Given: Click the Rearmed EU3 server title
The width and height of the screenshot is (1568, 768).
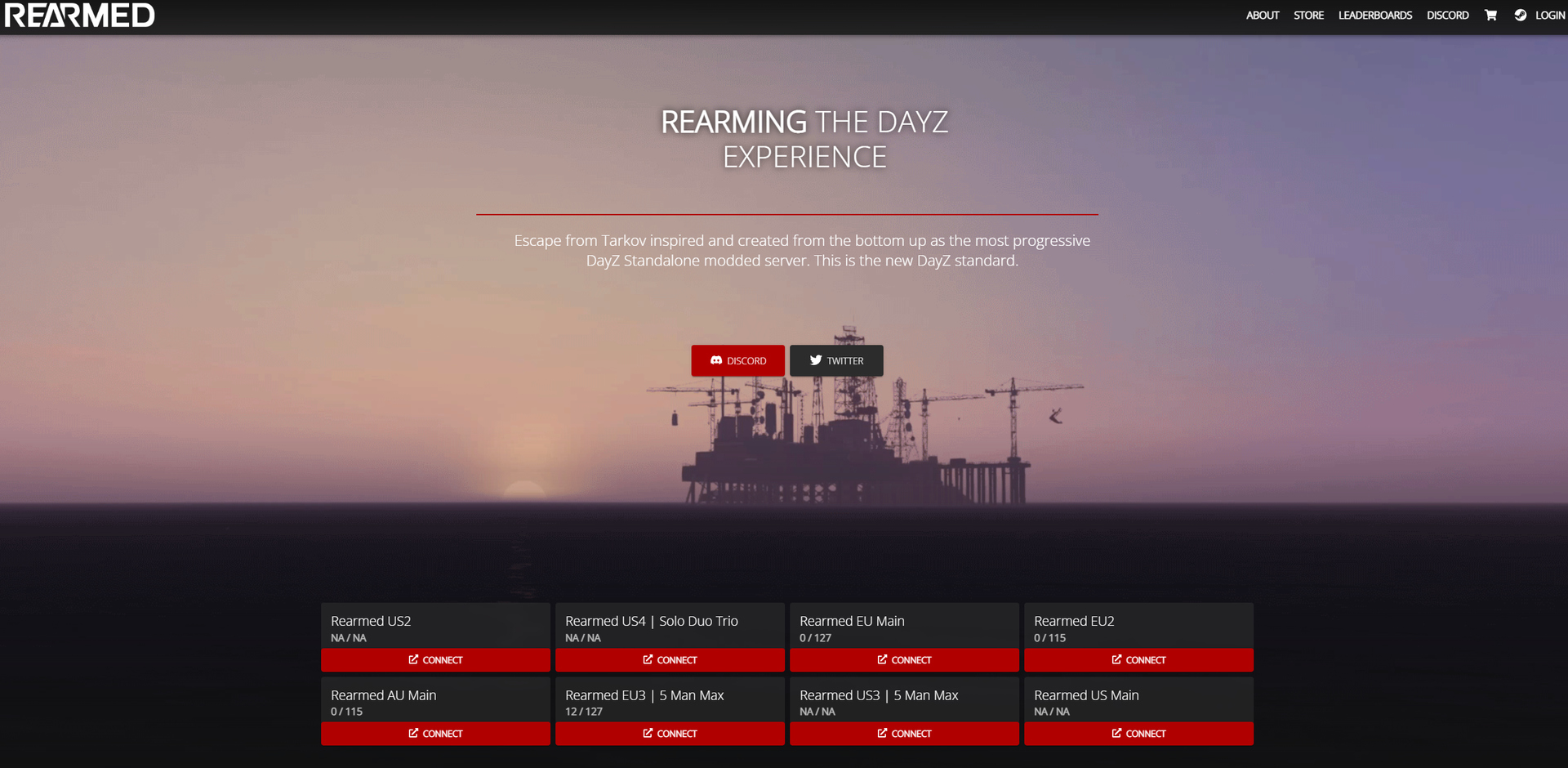Looking at the screenshot, I should pyautogui.click(x=644, y=695).
